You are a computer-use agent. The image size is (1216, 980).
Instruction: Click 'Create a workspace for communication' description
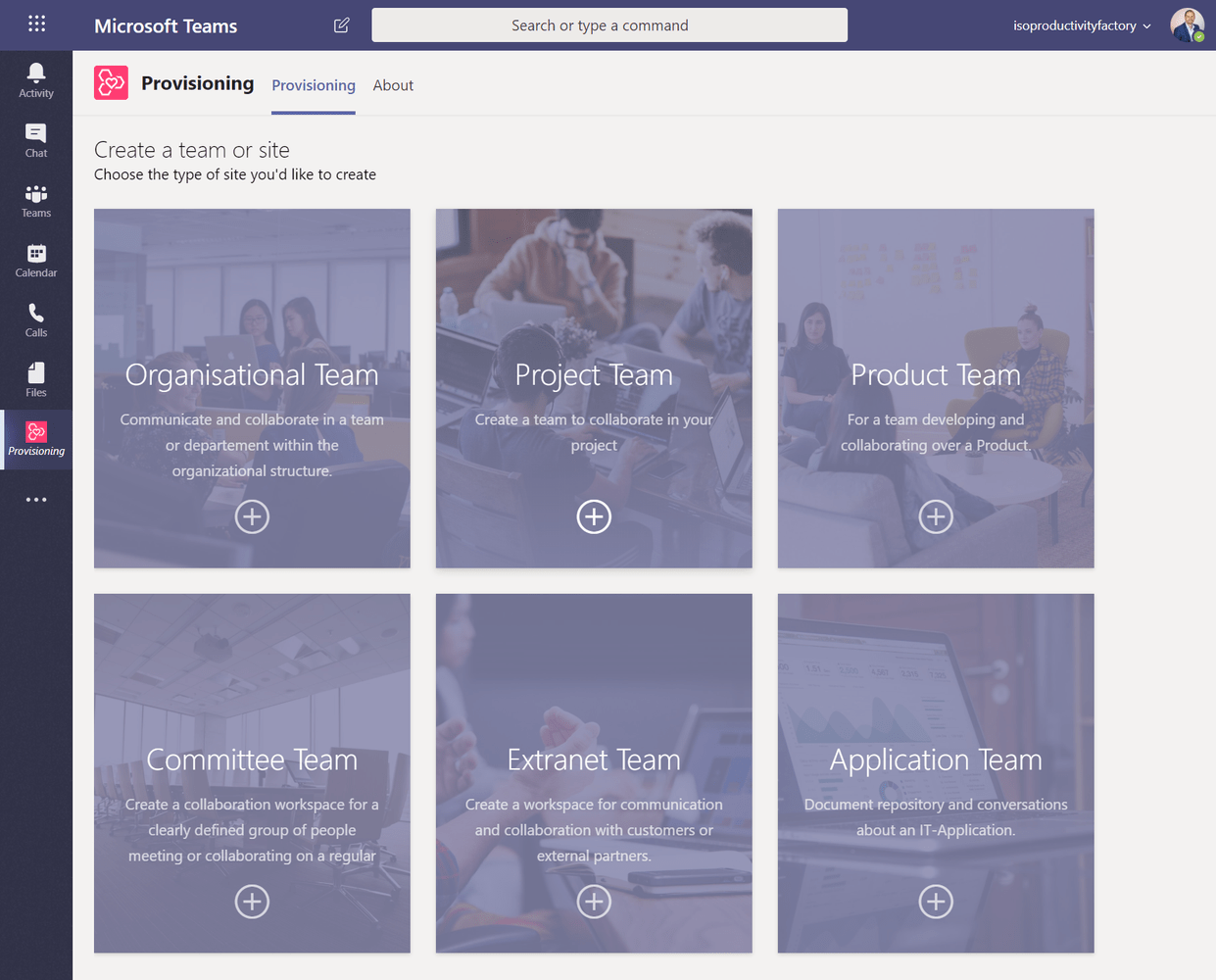click(x=594, y=830)
